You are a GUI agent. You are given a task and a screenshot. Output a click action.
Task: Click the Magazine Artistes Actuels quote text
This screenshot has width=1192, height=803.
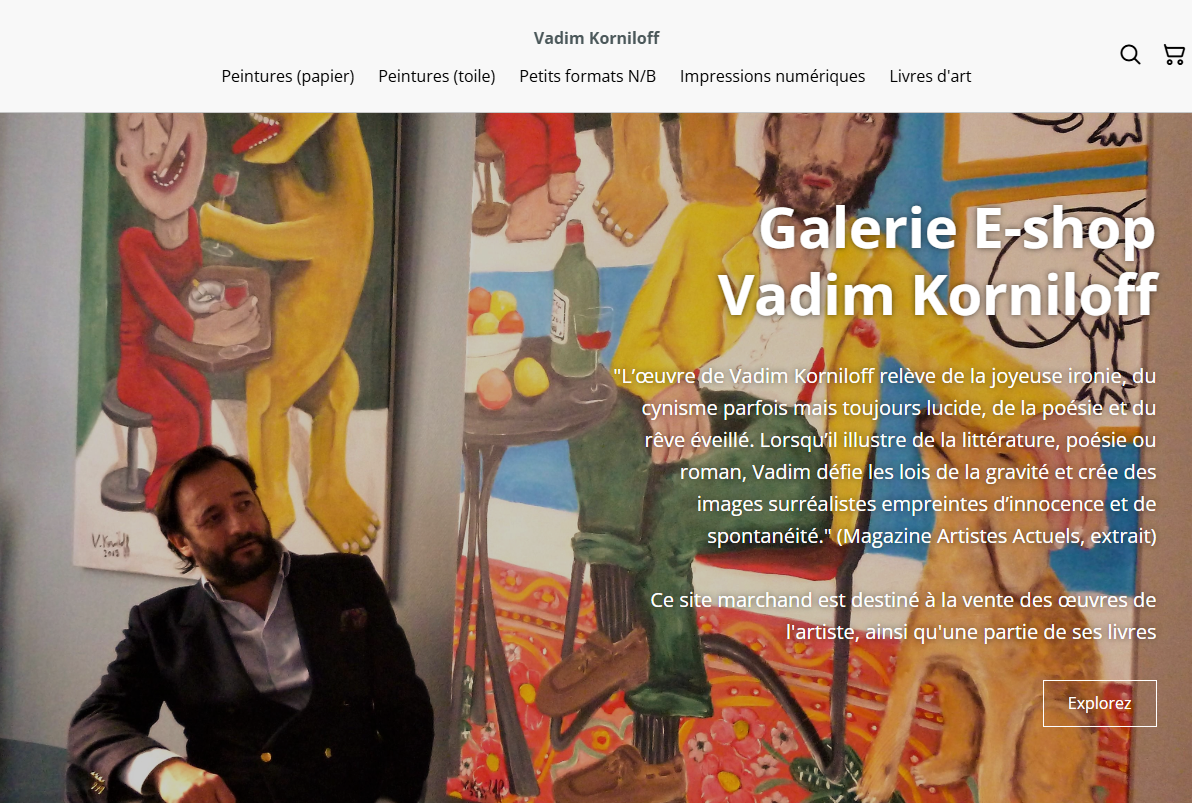(x=885, y=455)
